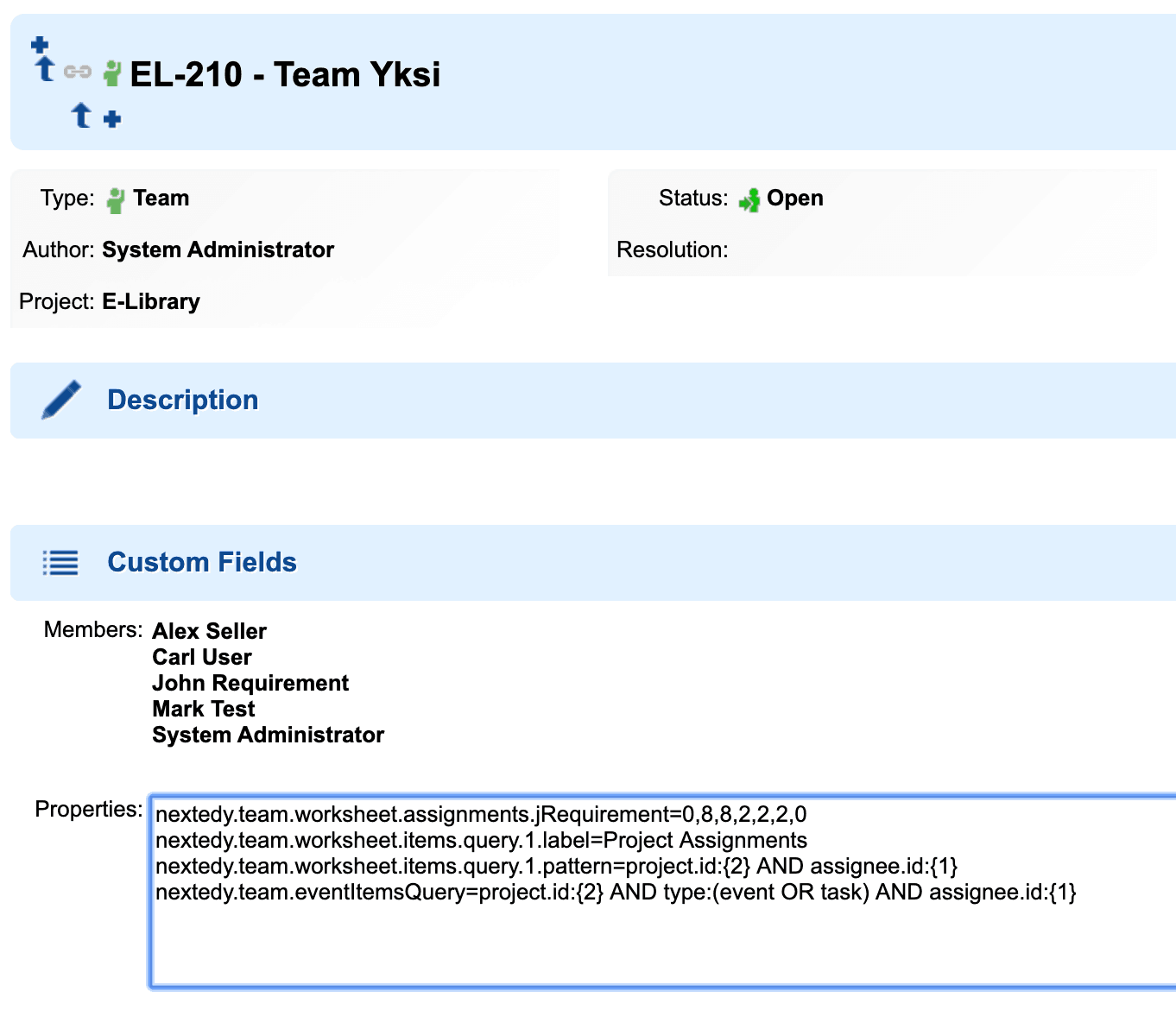Click the gray chain link icon
Screen dimensions: 1176x1010
[78, 72]
